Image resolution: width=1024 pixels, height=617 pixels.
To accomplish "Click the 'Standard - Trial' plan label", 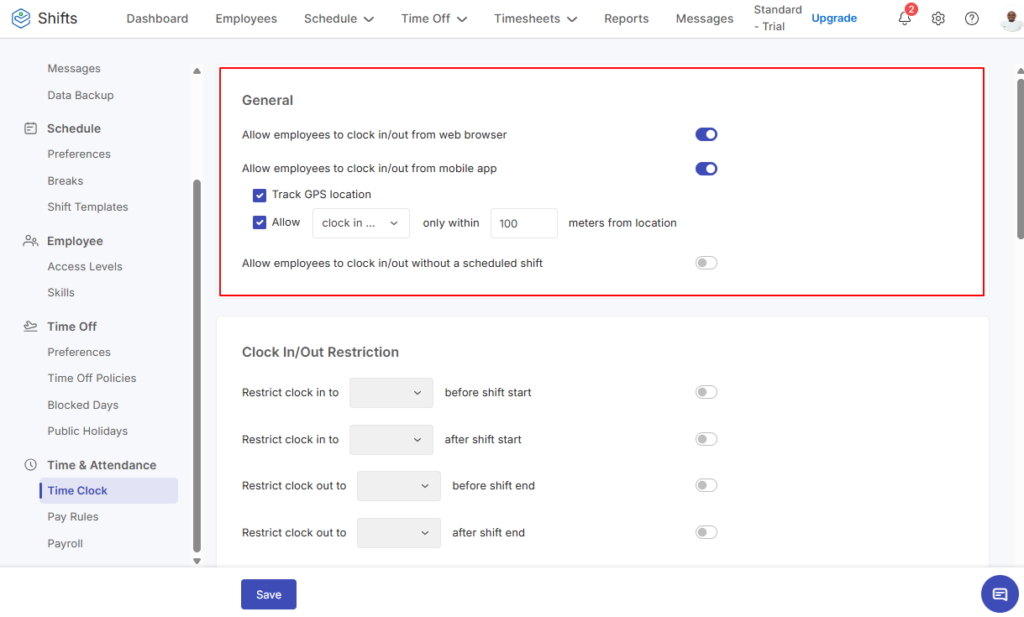I will point(777,18).
